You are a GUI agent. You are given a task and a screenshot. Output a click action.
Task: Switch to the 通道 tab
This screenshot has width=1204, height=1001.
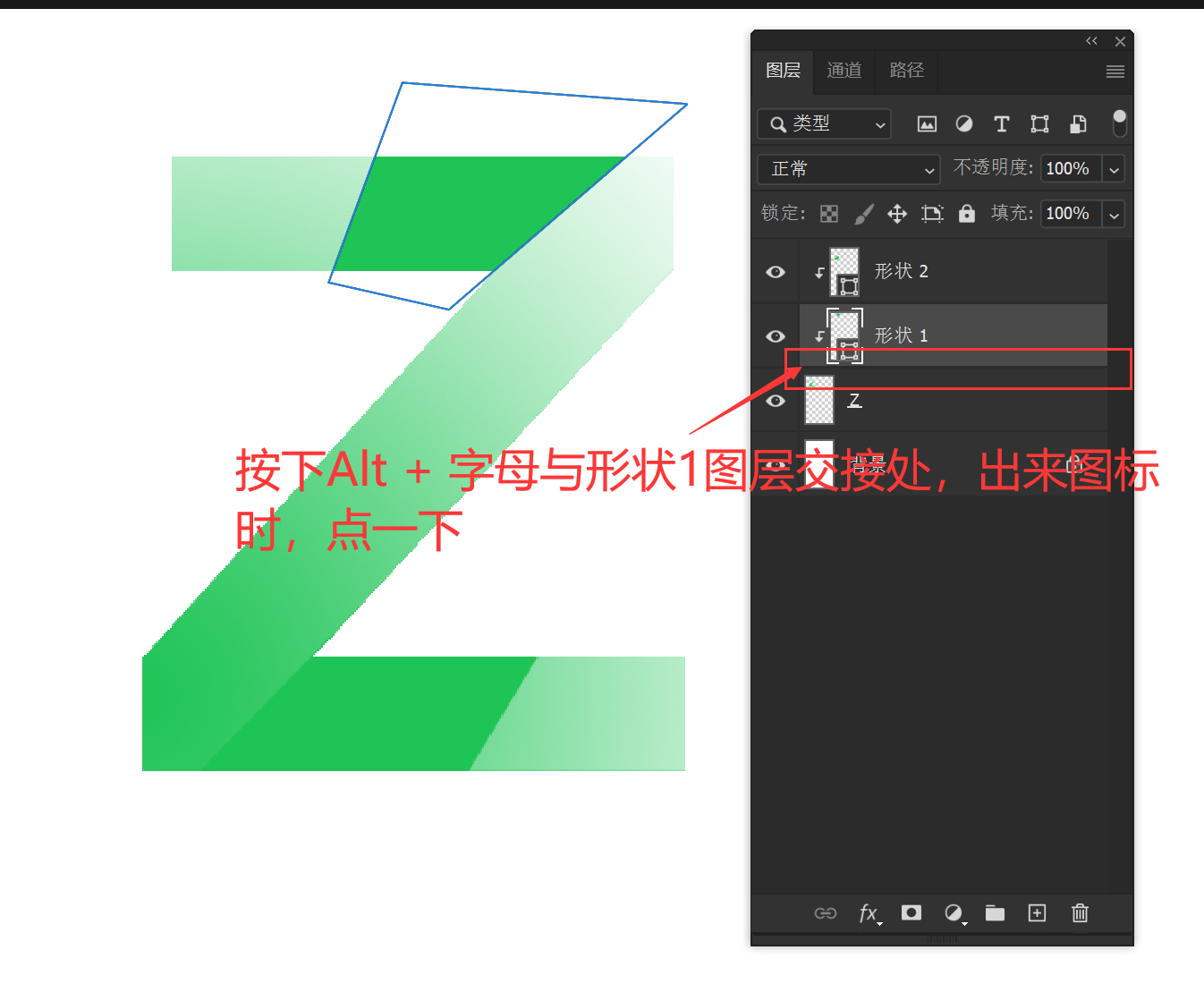[x=844, y=70]
